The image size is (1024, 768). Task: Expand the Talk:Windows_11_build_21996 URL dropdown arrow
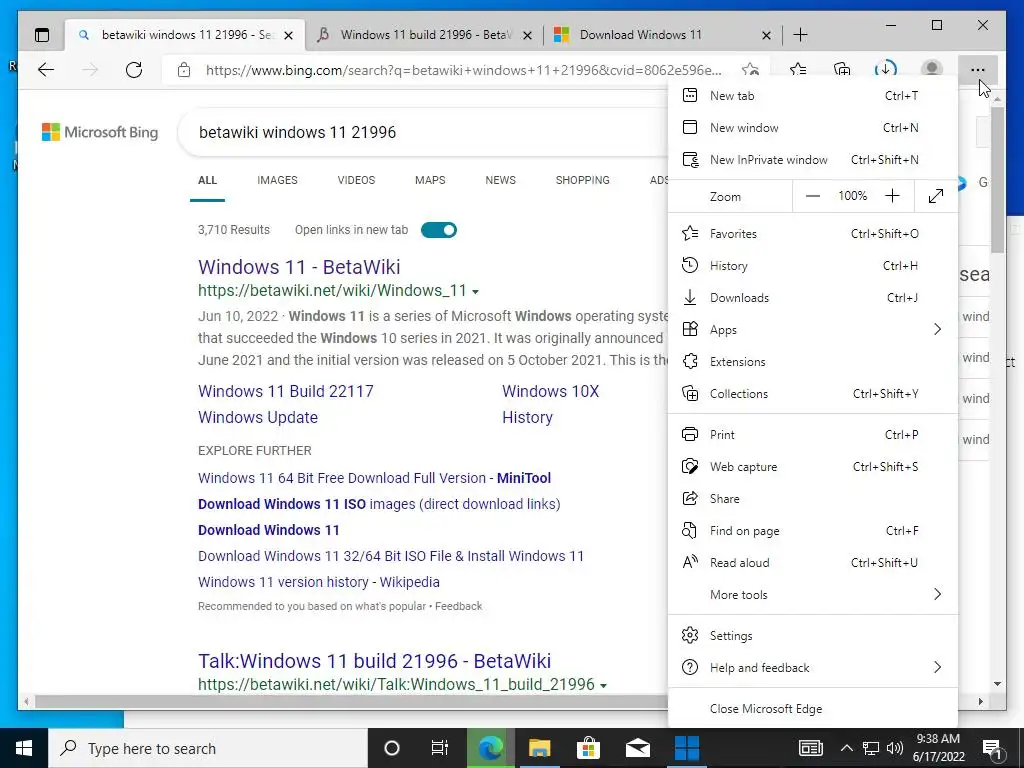603,686
